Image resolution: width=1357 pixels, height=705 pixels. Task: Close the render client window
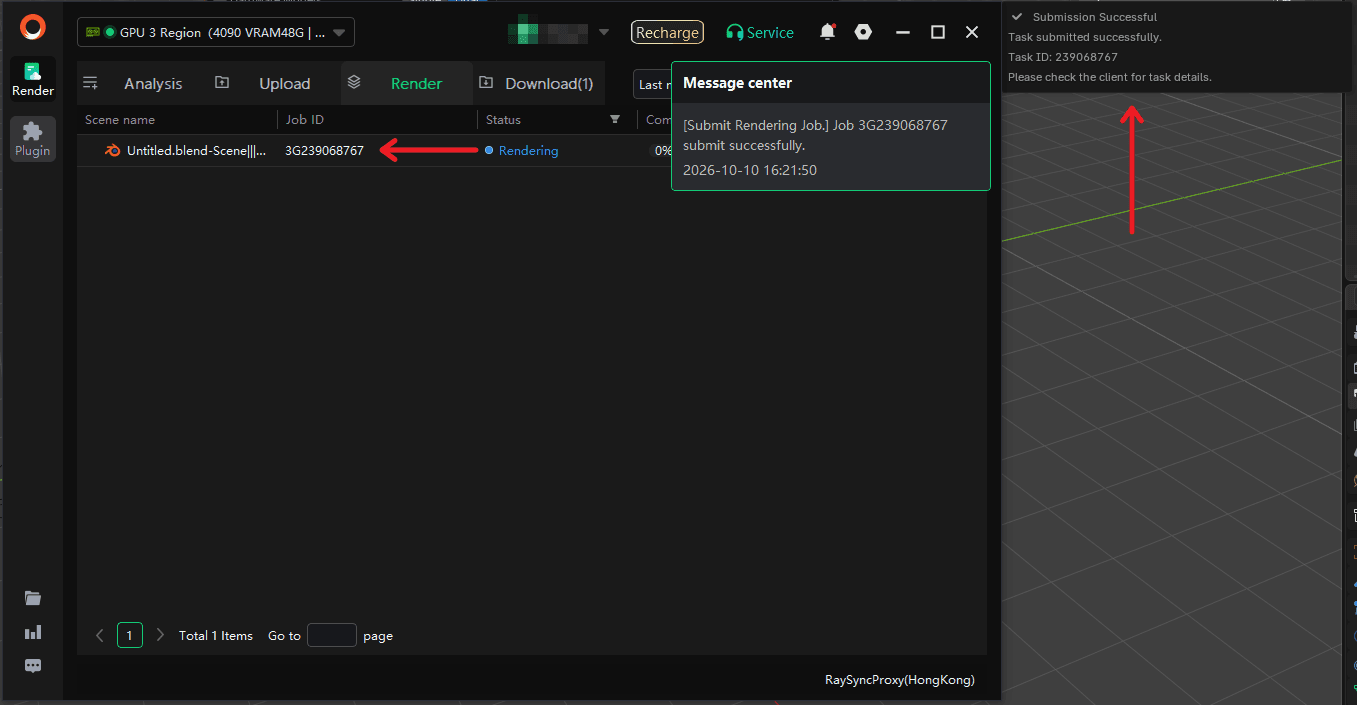972,32
